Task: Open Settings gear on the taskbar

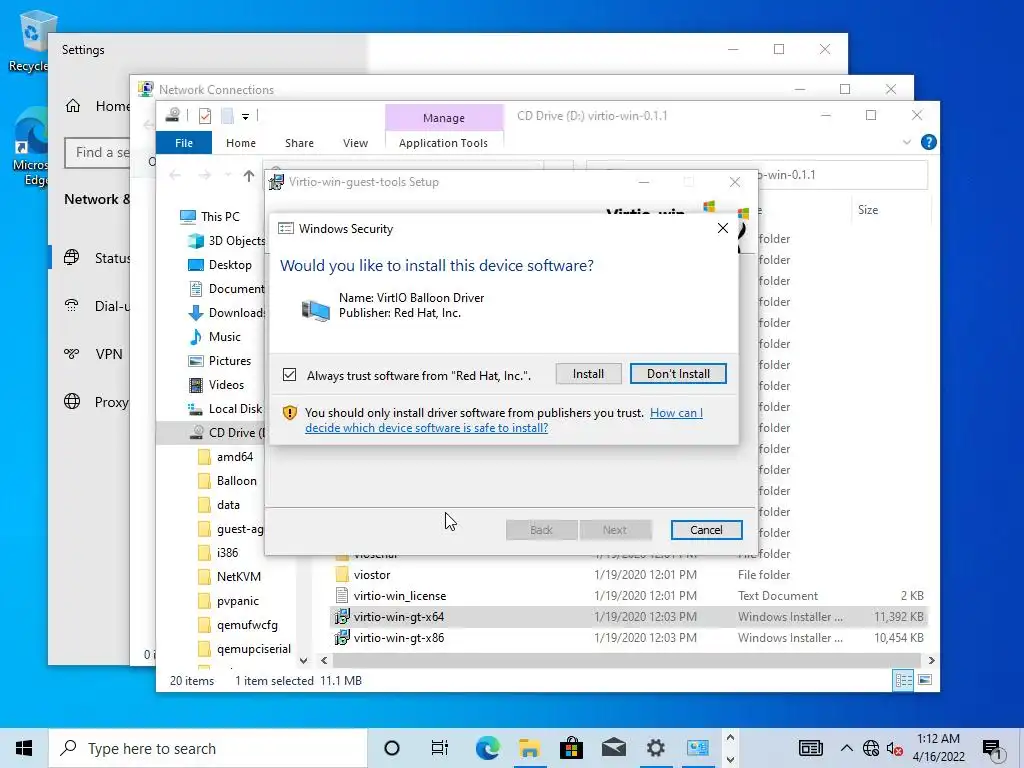Action: click(x=655, y=748)
